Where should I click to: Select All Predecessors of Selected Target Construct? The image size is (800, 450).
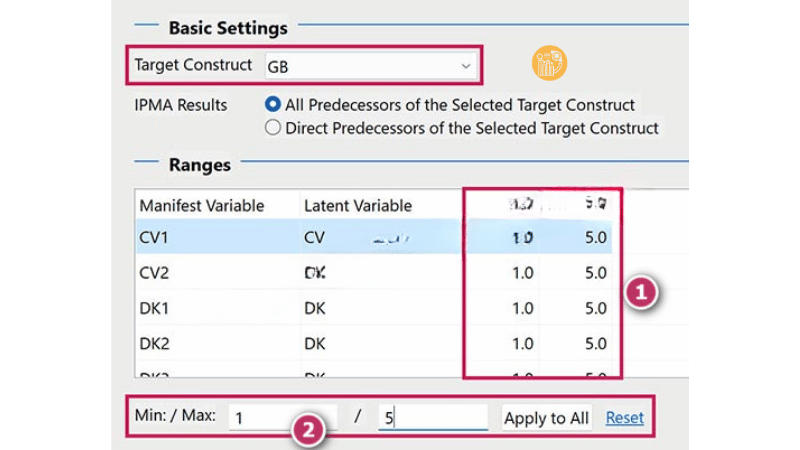[272, 104]
